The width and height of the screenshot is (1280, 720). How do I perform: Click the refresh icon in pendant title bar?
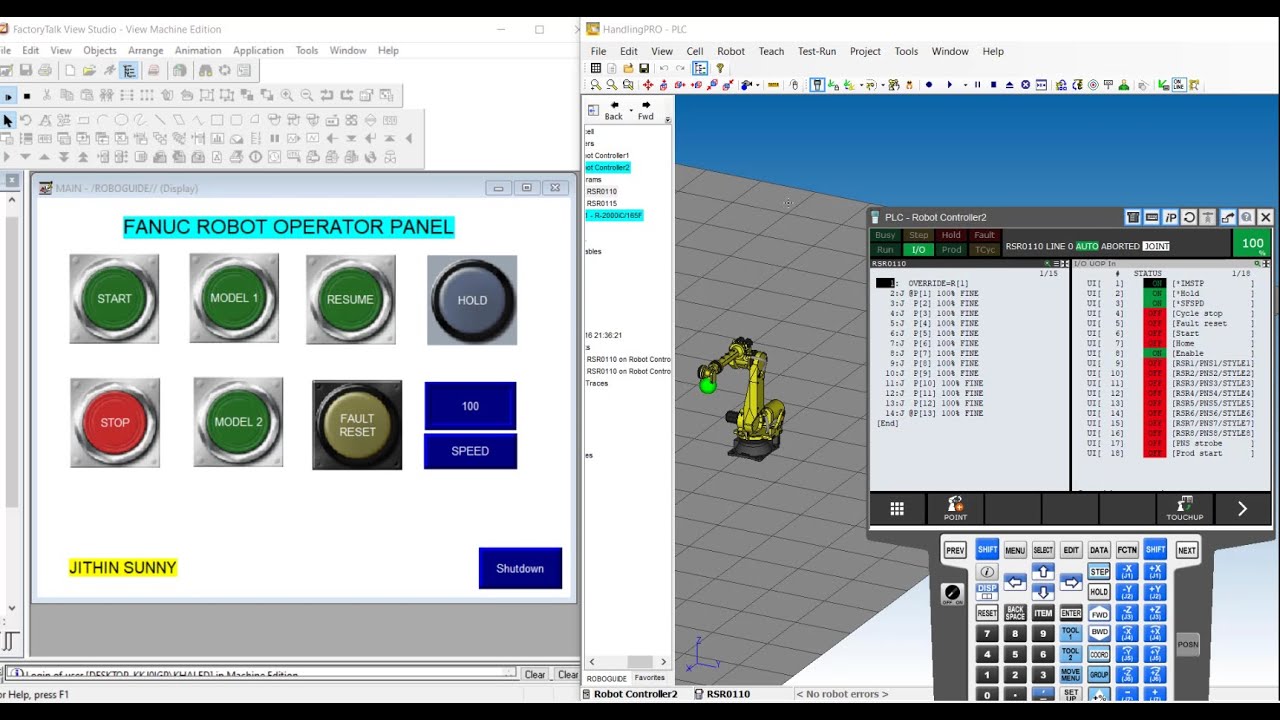pos(1189,217)
